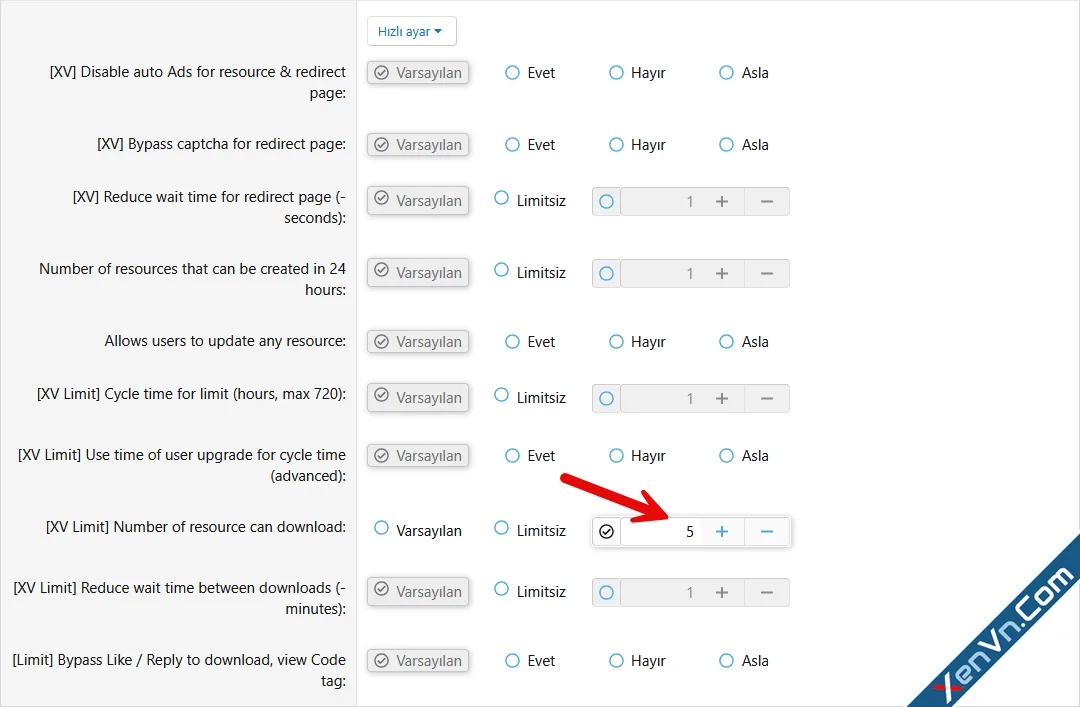The image size is (1080, 707).
Task: Click plus stepper for Number of resource can download
Action: [722, 532]
